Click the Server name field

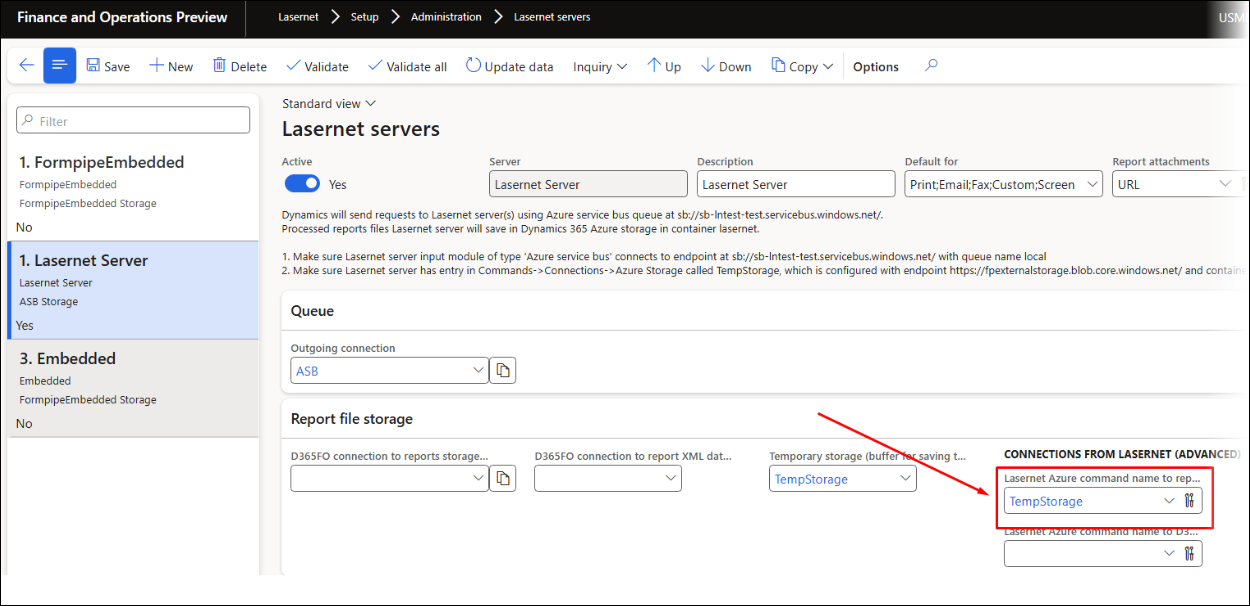[588, 184]
